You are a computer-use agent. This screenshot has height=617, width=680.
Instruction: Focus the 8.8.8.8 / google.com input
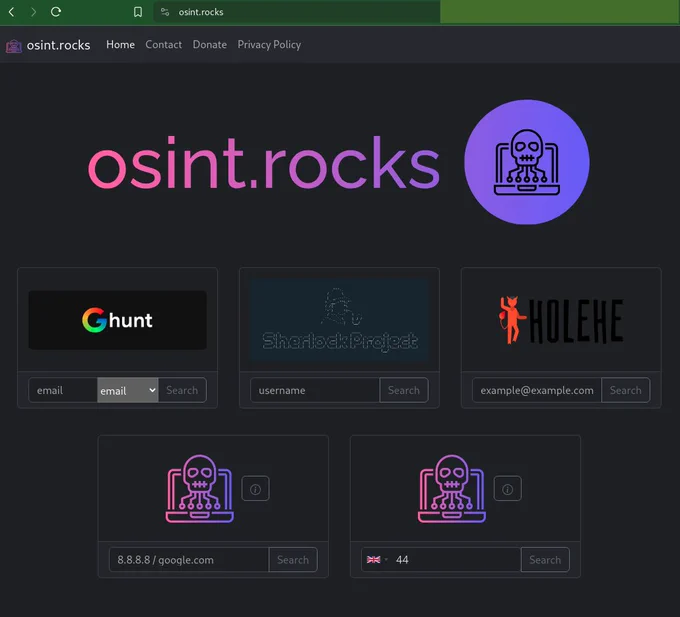click(189, 560)
